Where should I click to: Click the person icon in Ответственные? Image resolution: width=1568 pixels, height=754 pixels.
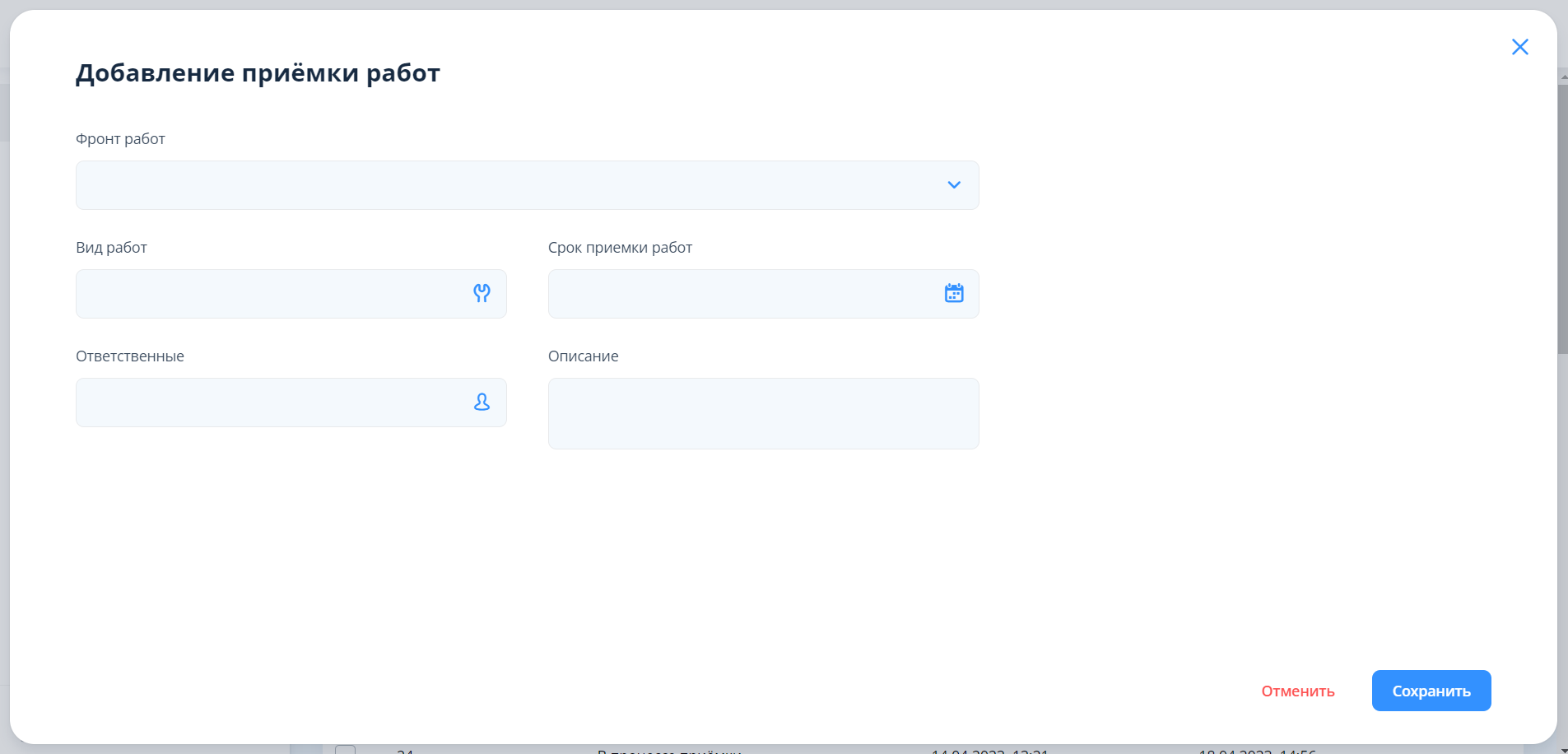482,402
